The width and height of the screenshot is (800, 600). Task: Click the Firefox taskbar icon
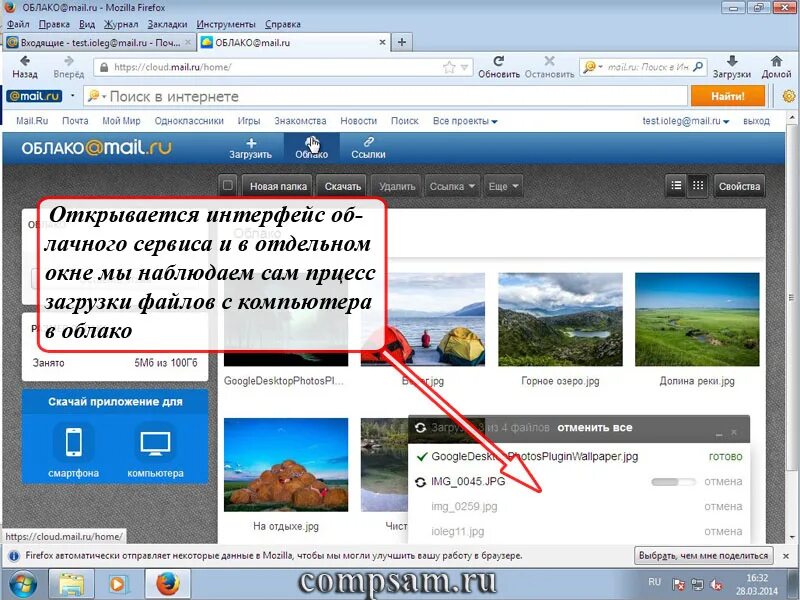(x=168, y=584)
